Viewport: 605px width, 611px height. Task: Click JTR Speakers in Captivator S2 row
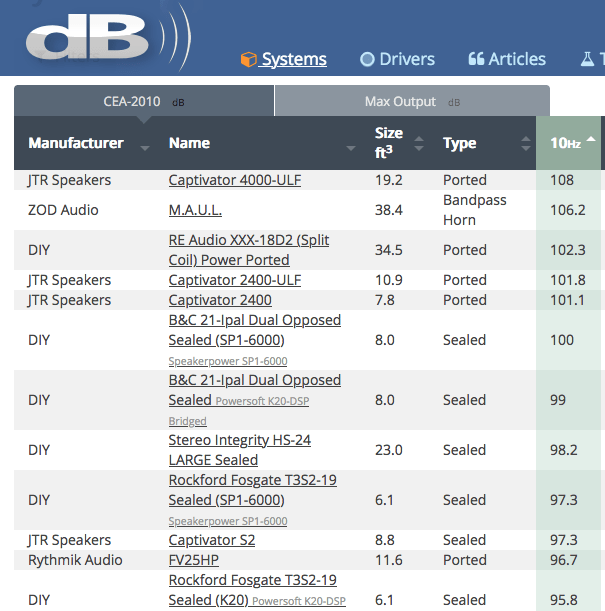pyautogui.click(x=69, y=540)
